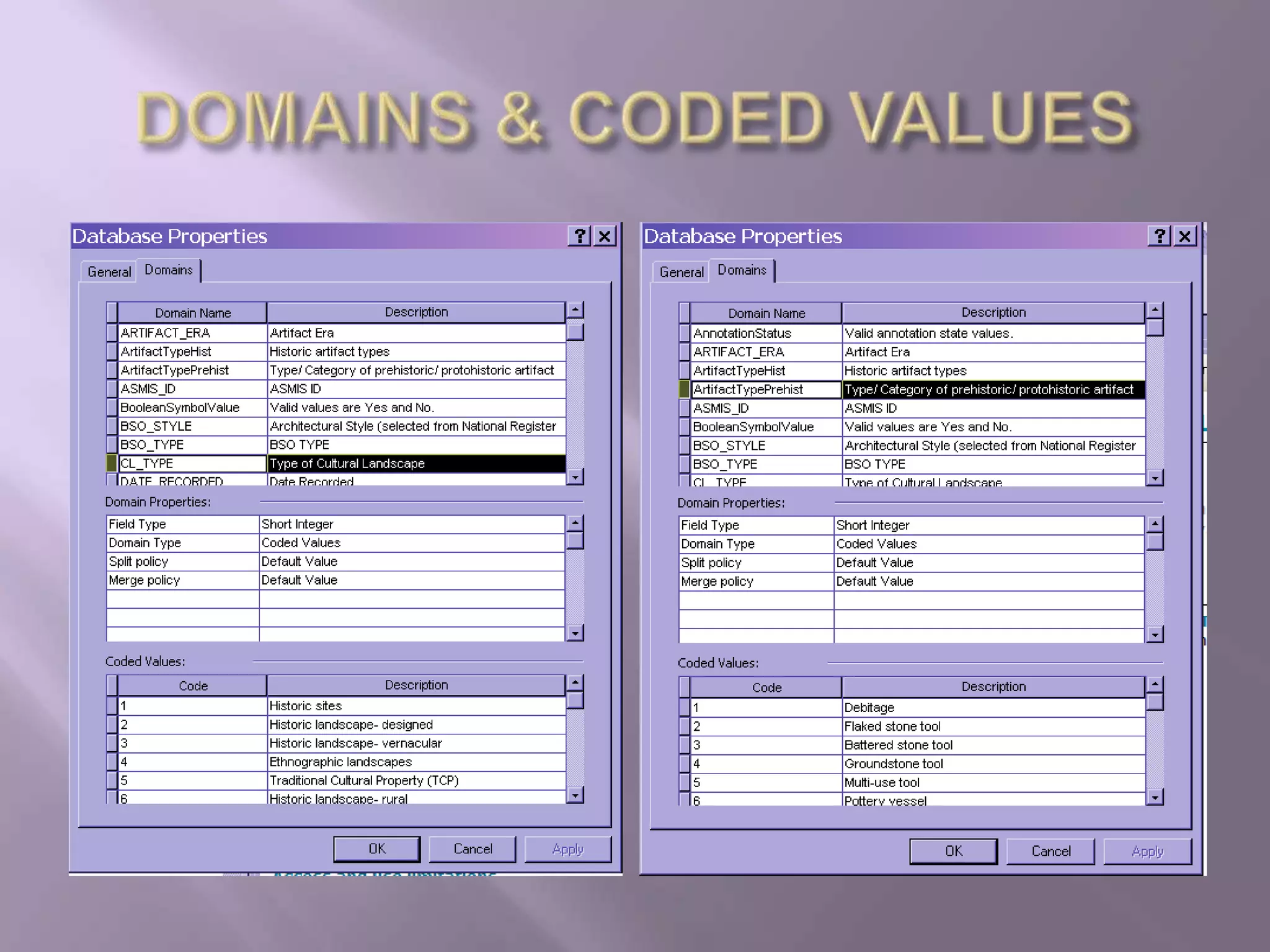Click Cancel in the left dialog

473,849
